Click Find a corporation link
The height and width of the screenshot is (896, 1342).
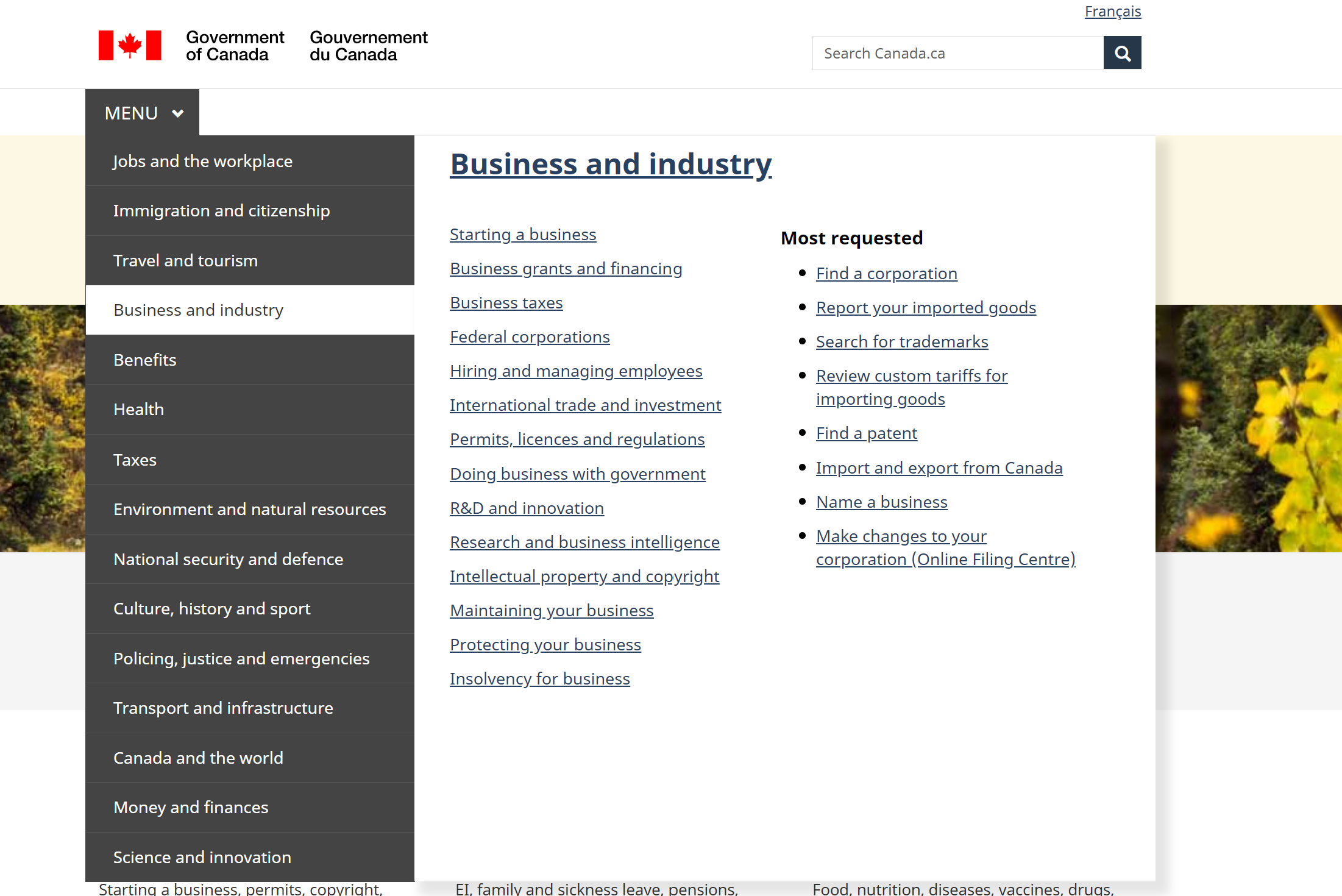coord(886,273)
